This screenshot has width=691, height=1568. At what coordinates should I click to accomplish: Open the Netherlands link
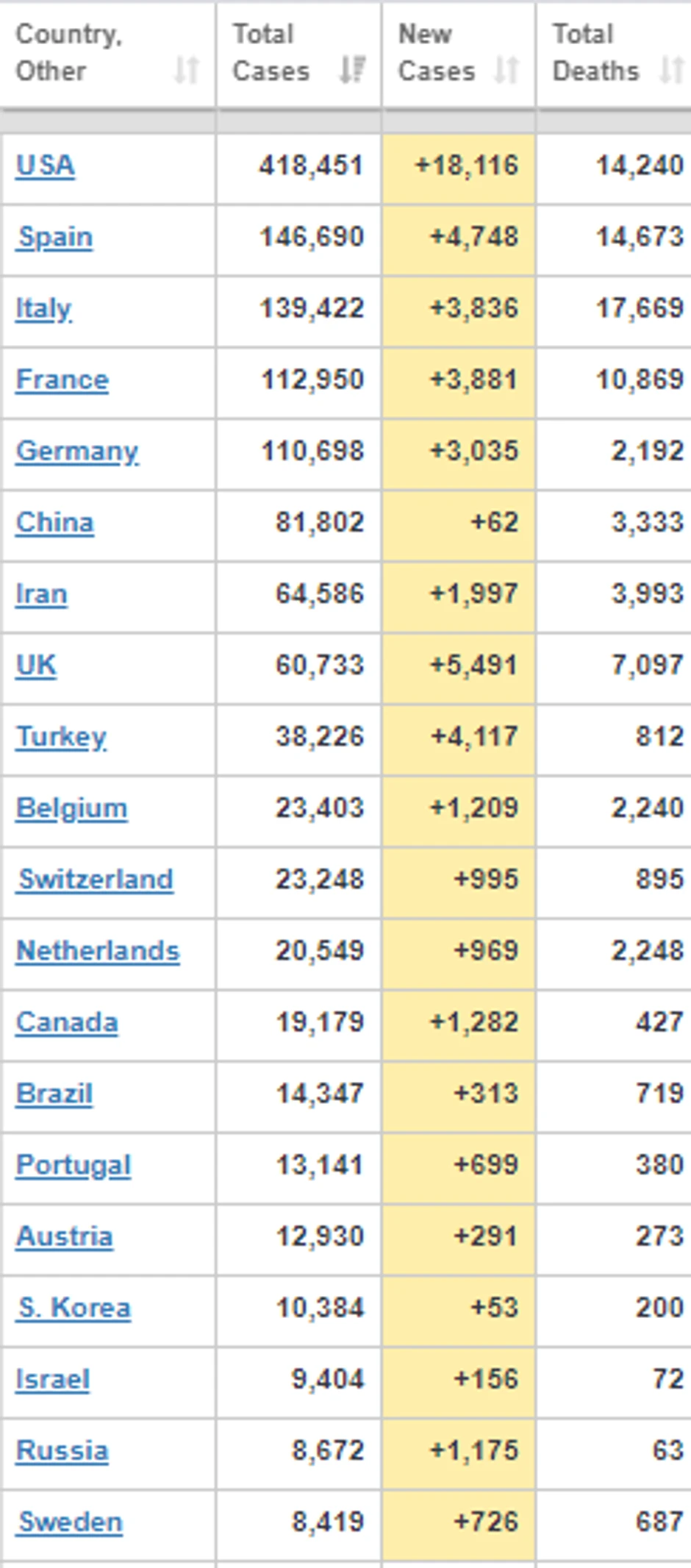tap(98, 950)
